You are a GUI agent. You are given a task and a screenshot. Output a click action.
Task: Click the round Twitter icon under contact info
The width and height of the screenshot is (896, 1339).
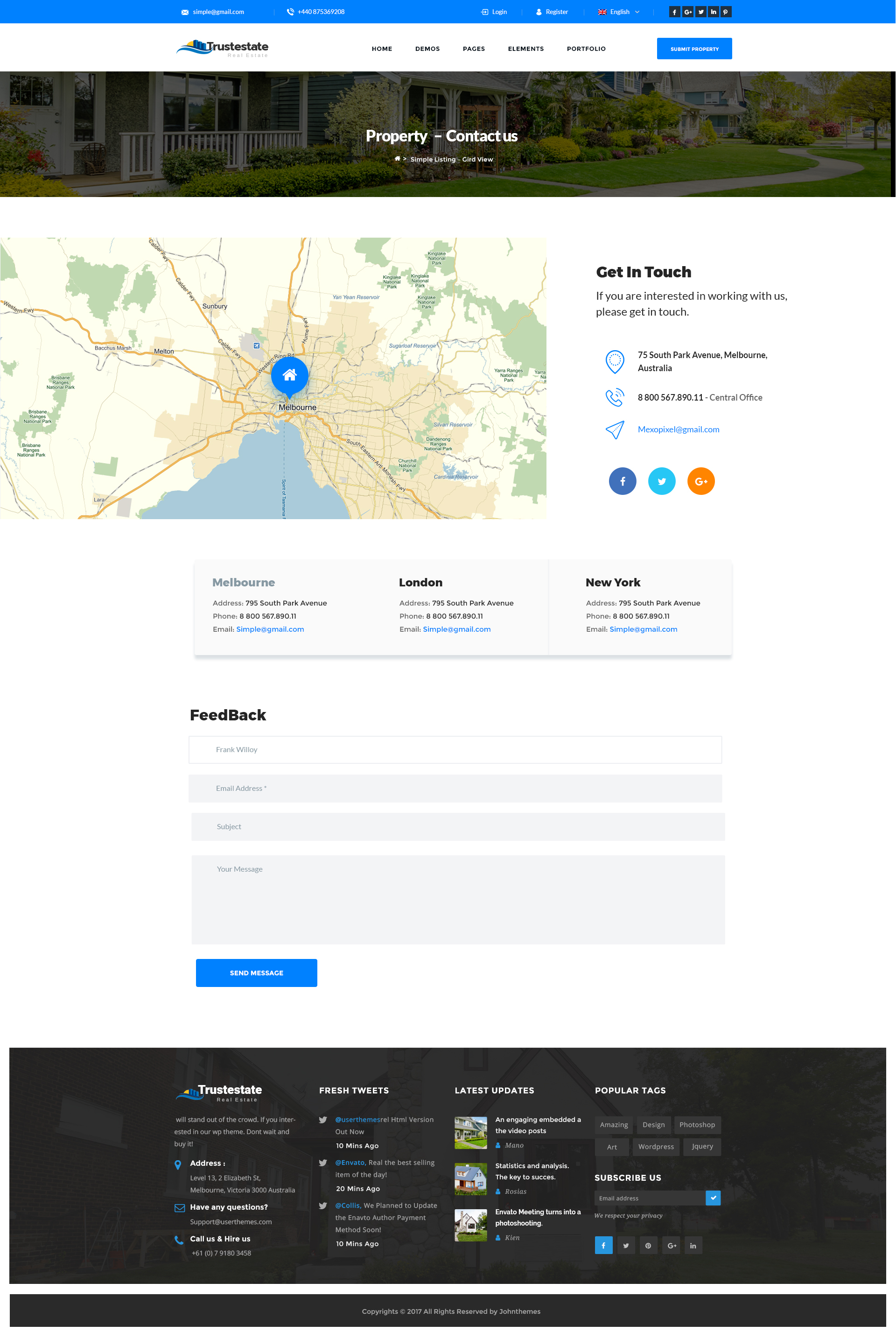coord(662,481)
